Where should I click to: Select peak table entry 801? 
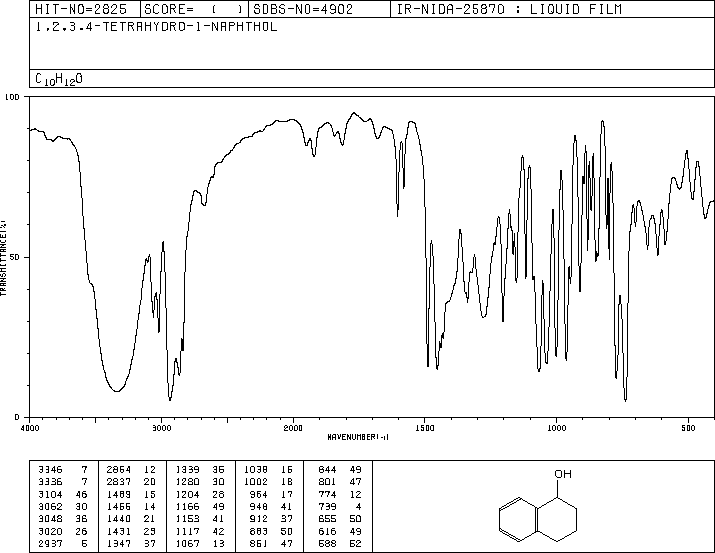(327, 481)
